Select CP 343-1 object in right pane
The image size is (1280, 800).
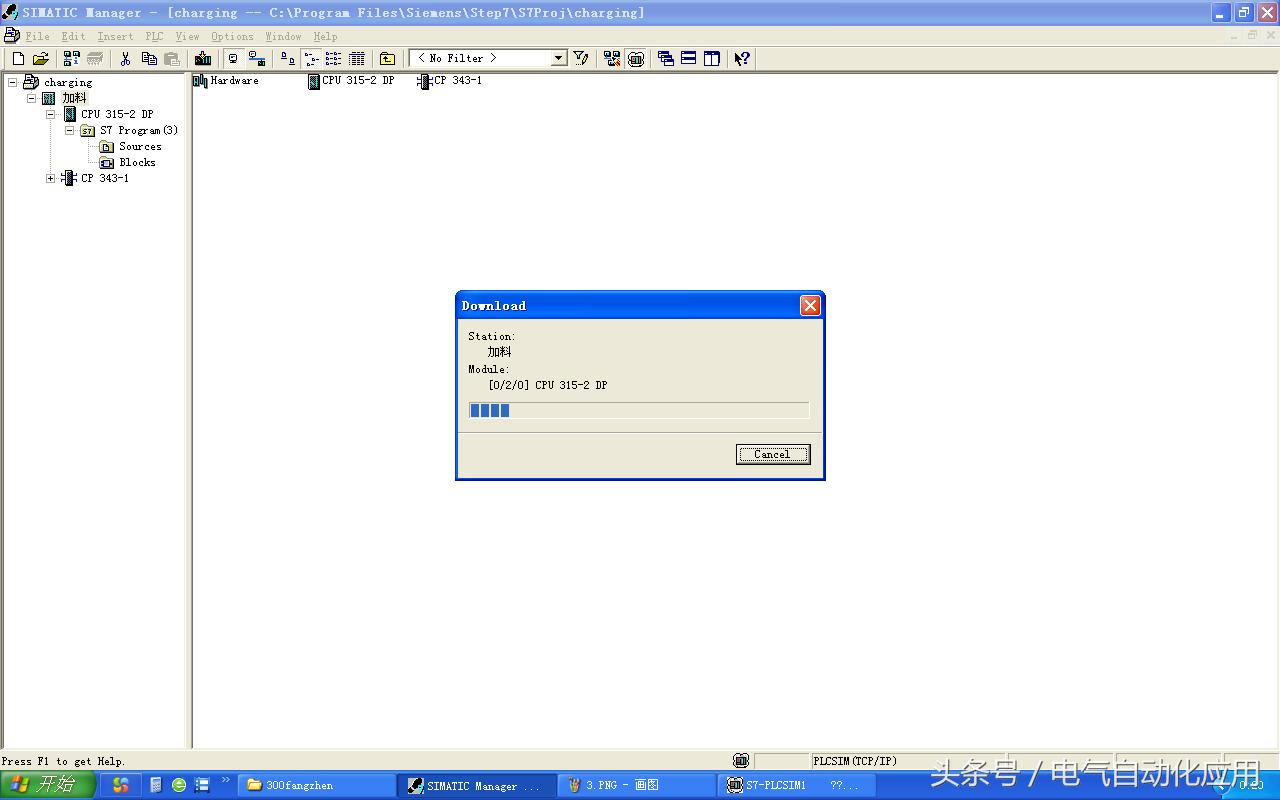pos(449,81)
